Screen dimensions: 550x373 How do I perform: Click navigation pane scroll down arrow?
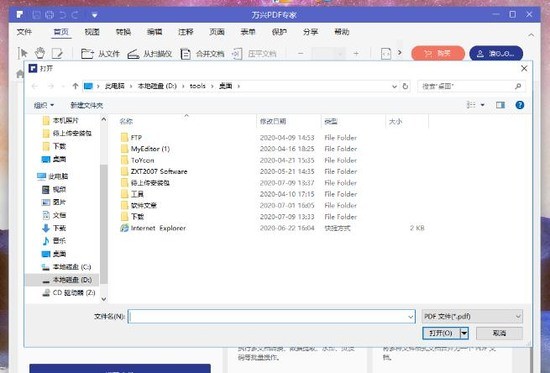(104, 299)
